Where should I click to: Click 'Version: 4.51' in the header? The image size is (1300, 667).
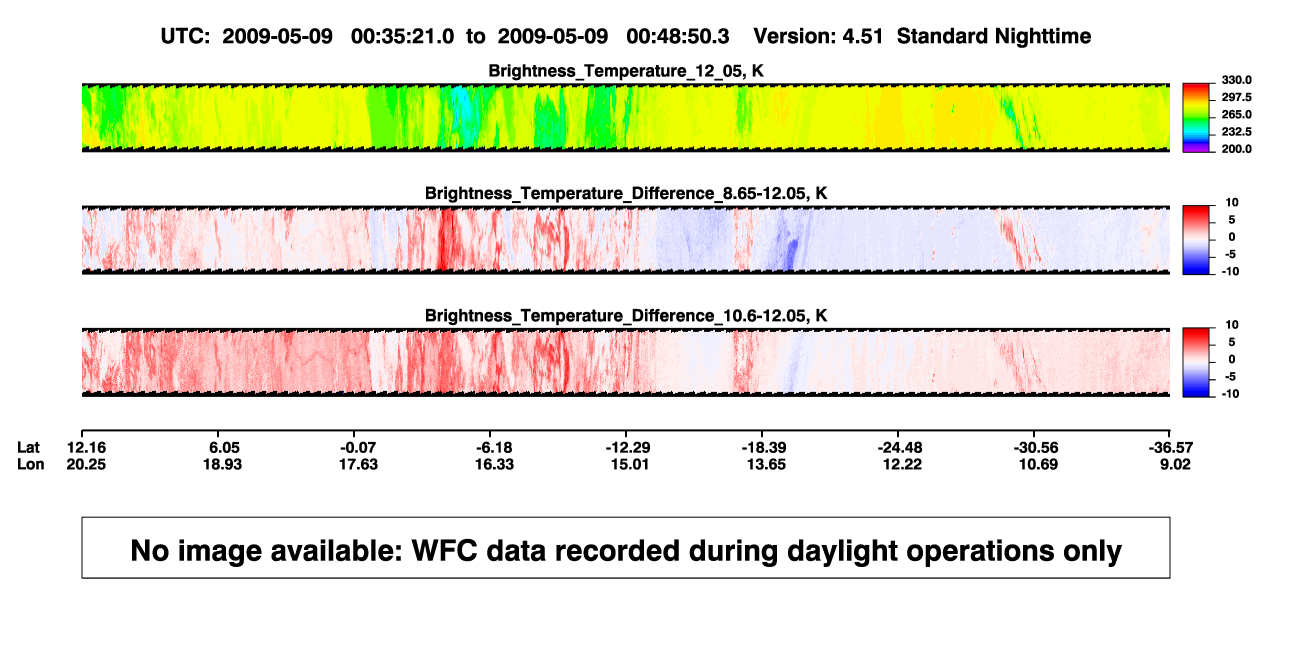pos(820,37)
